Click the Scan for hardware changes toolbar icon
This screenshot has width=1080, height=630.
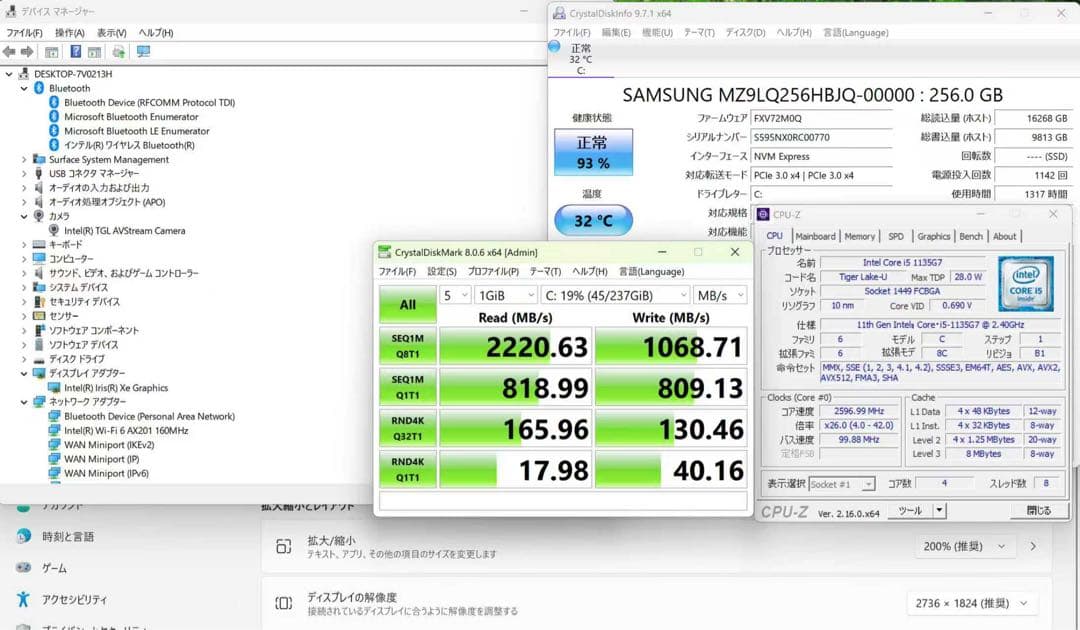119,51
